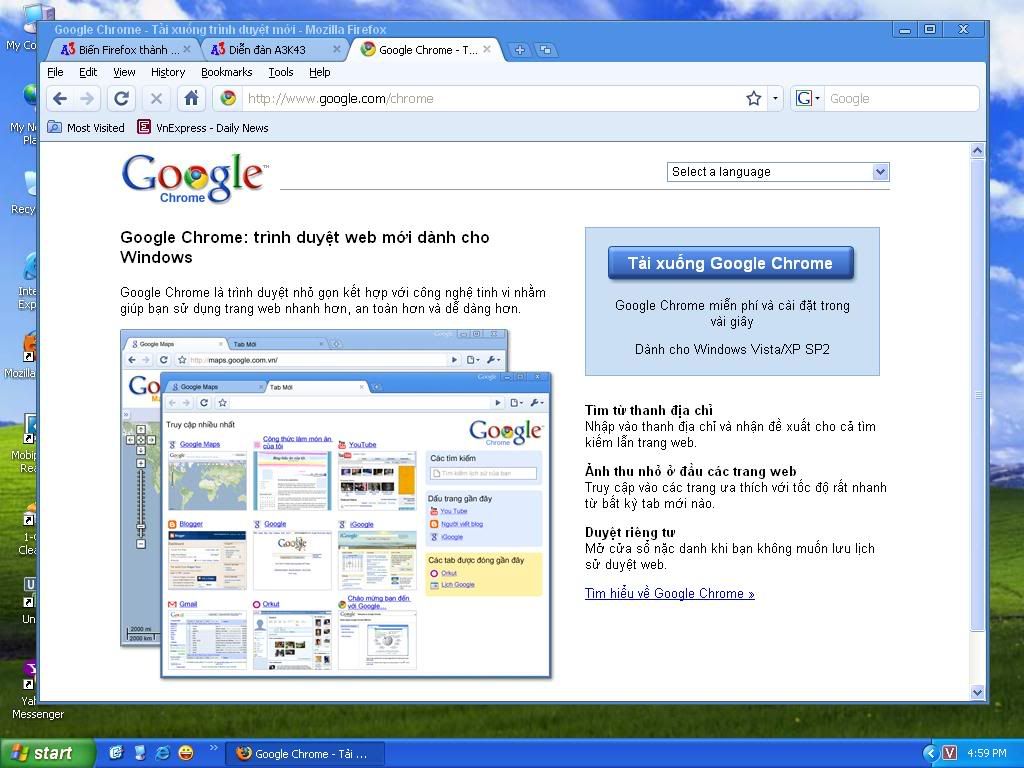1024x768 pixels.
Task: Click the Chrome site icon in address bar
Action: (x=228, y=99)
